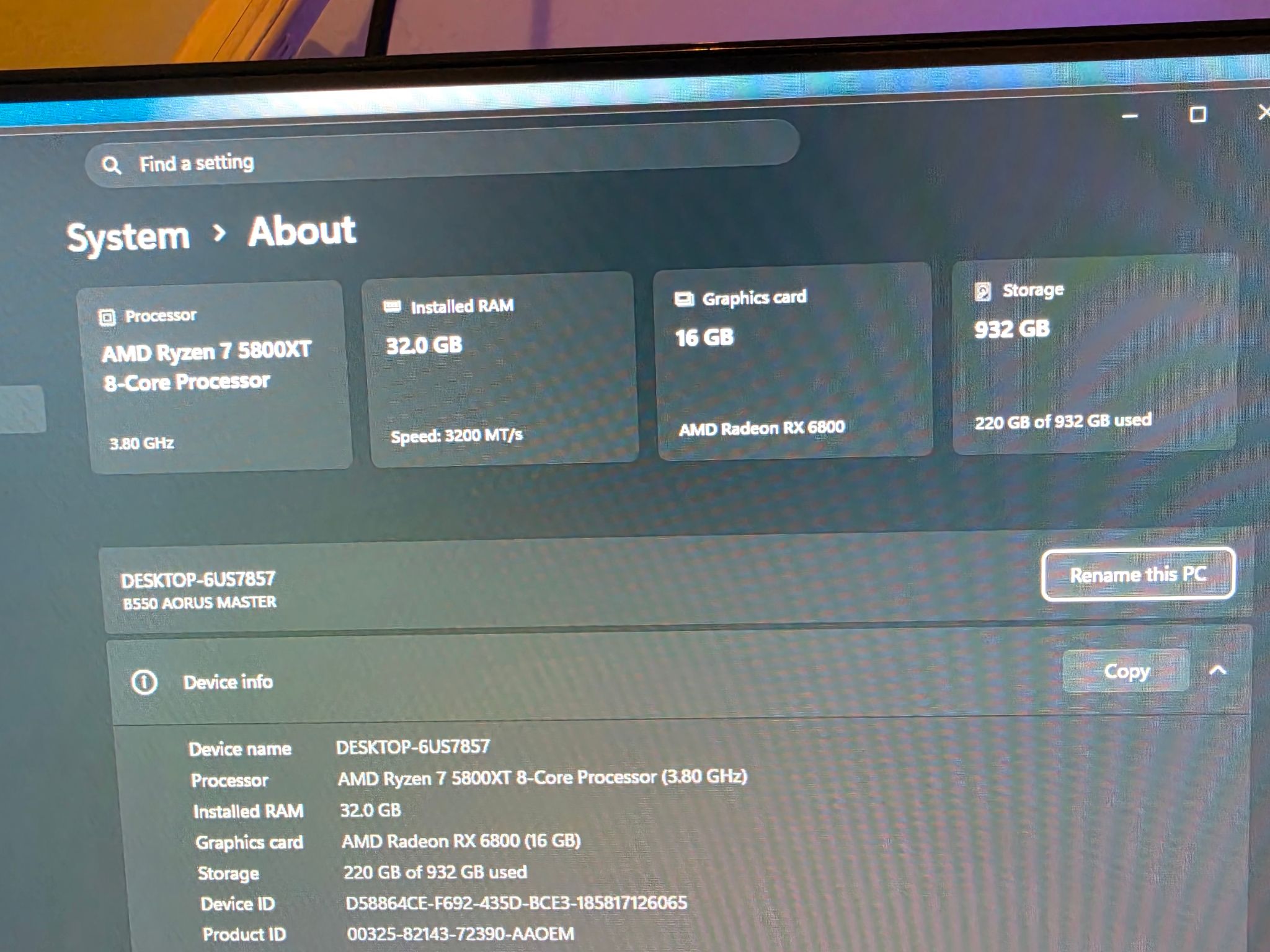Click the Storage drive icon

[982, 291]
